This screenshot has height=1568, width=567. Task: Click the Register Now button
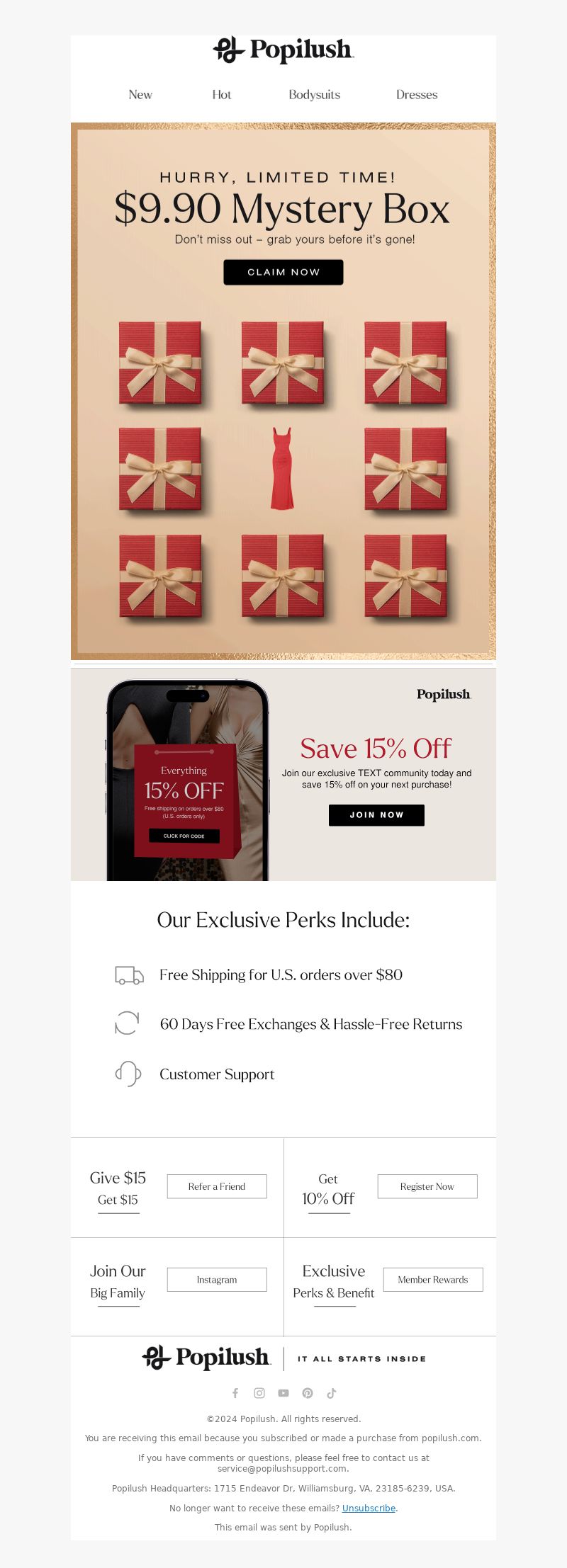pyautogui.click(x=427, y=1186)
